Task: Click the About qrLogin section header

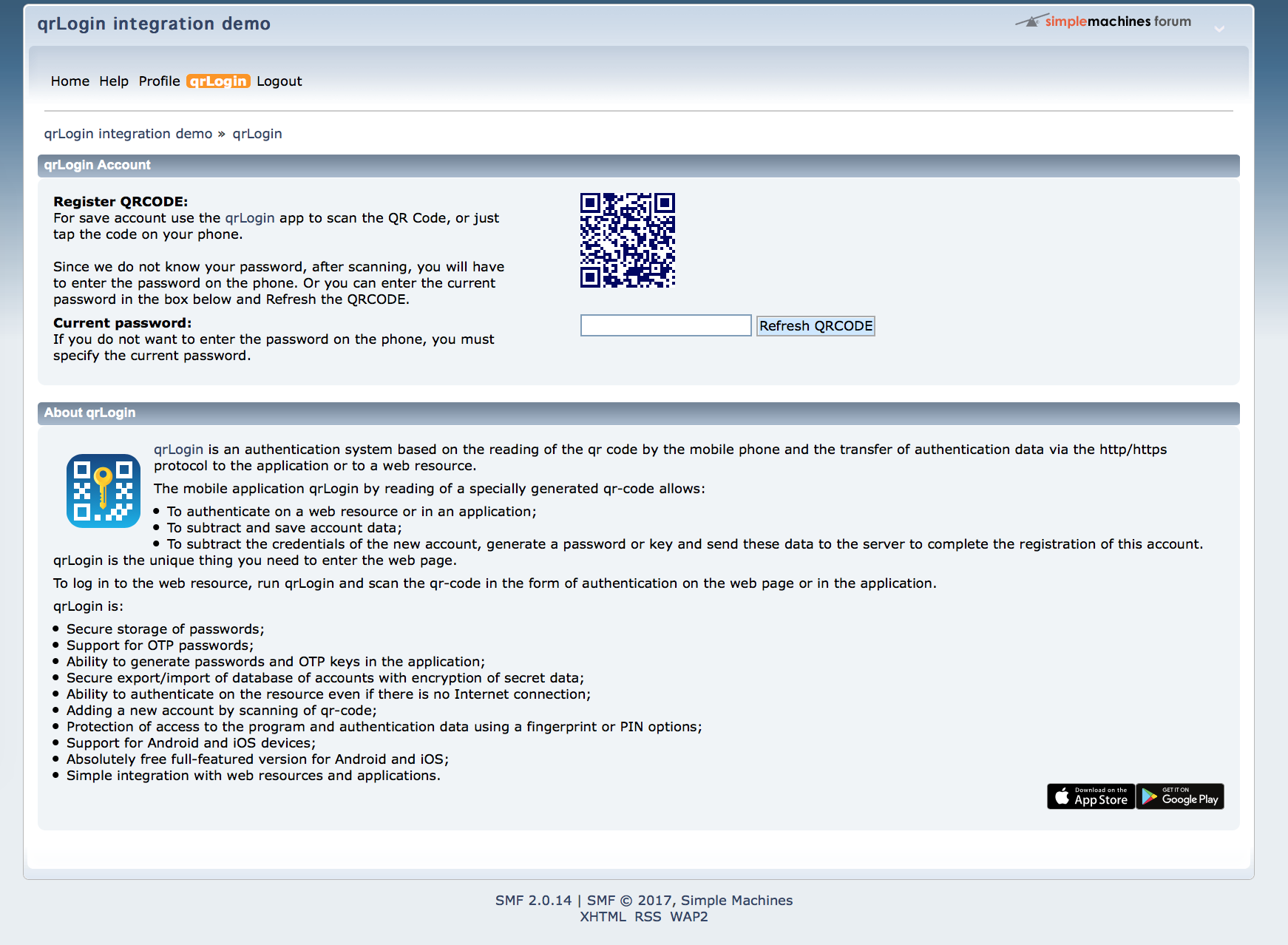Action: tap(639, 413)
